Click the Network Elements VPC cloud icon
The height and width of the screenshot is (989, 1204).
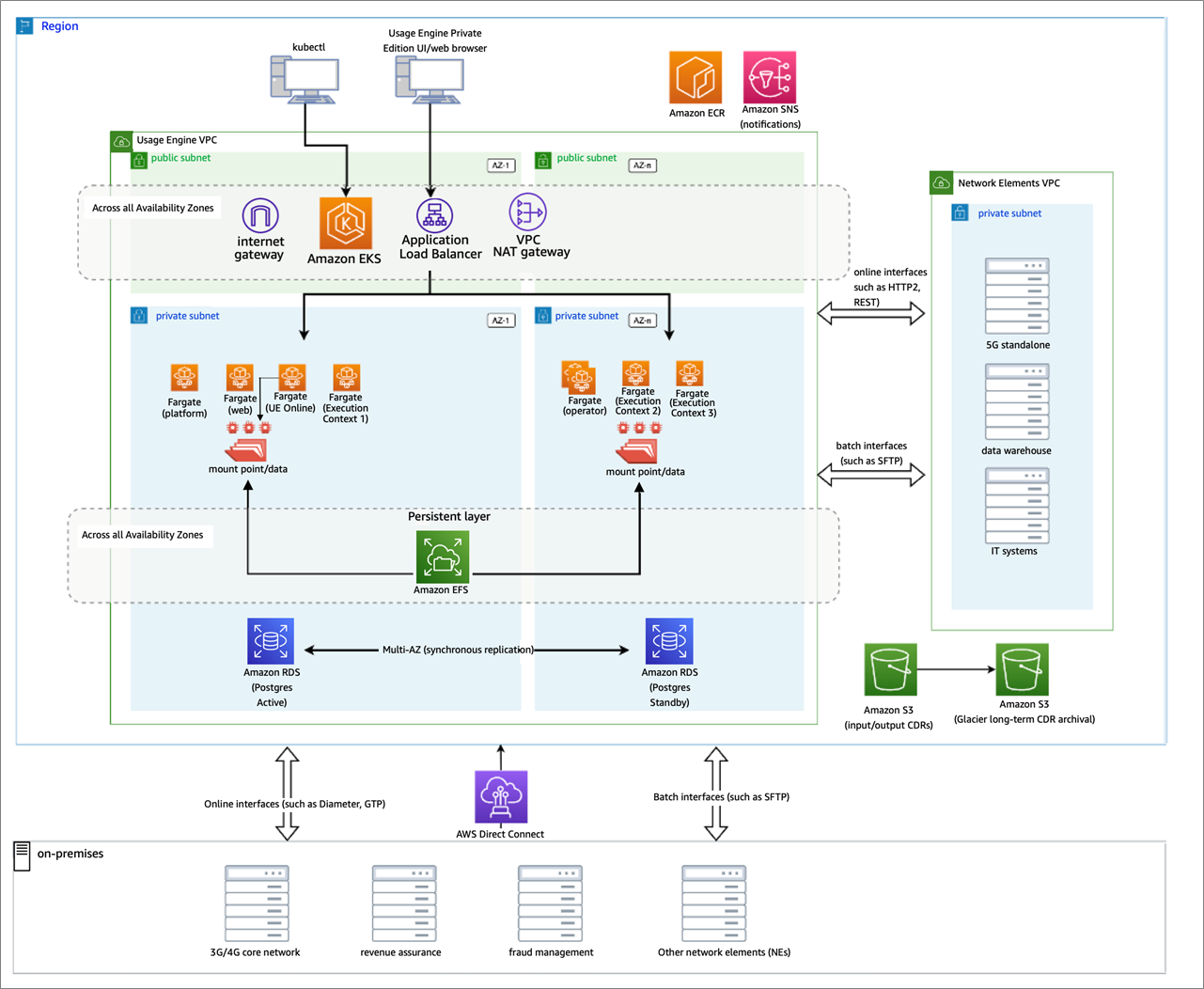(x=941, y=182)
